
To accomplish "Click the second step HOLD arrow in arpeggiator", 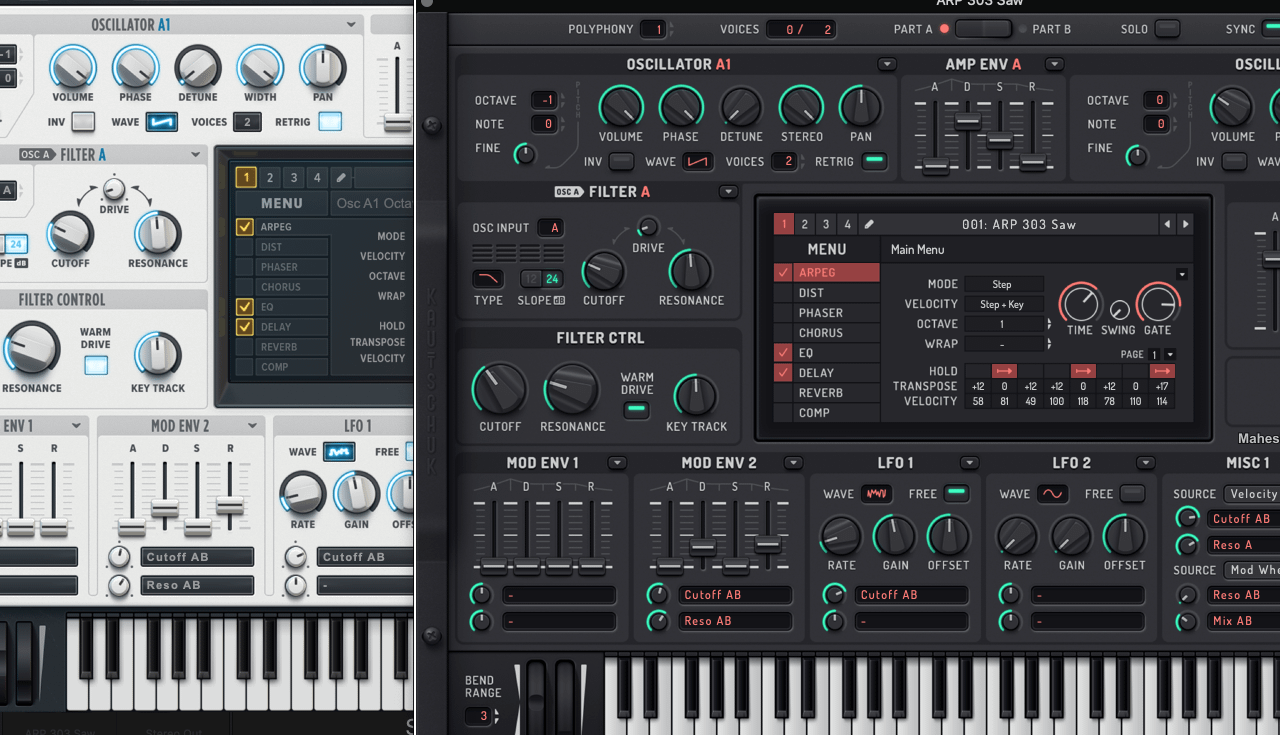I will pos(1004,371).
